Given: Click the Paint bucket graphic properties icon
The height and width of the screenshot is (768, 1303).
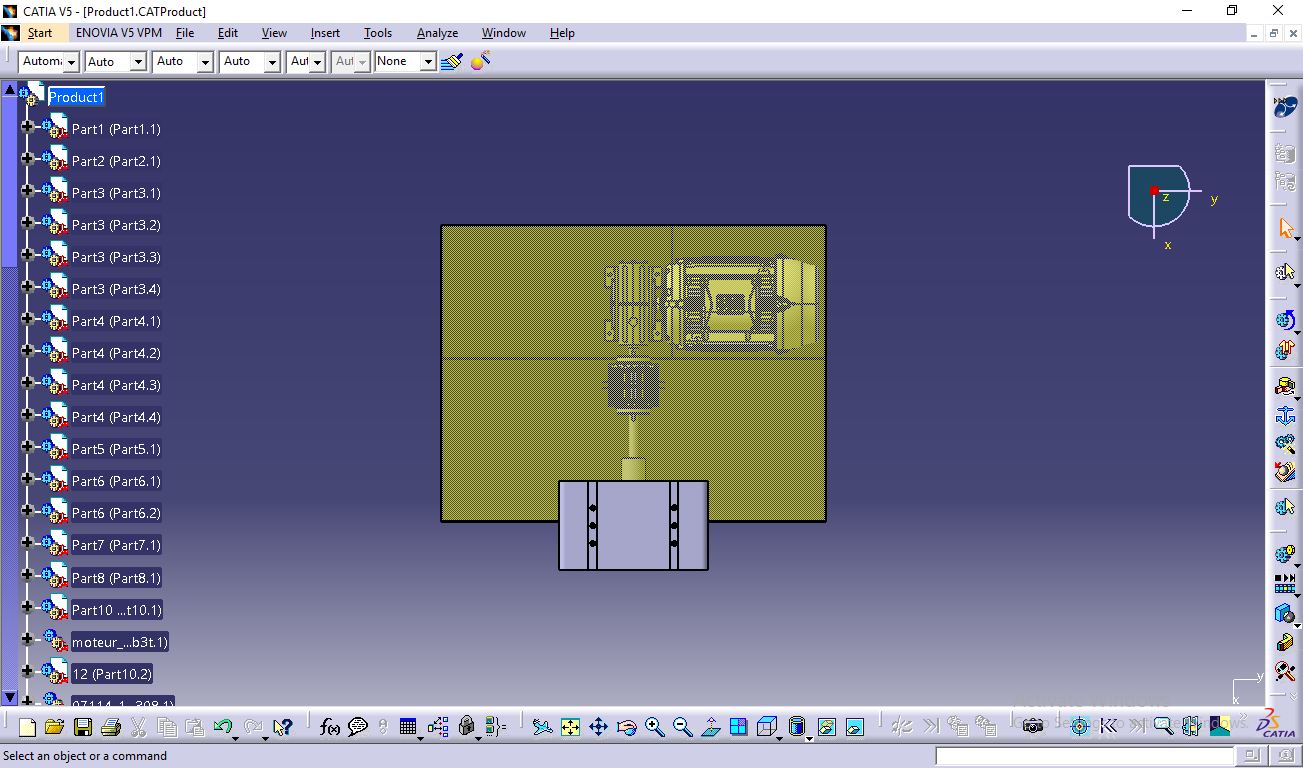Looking at the screenshot, I should (x=452, y=61).
